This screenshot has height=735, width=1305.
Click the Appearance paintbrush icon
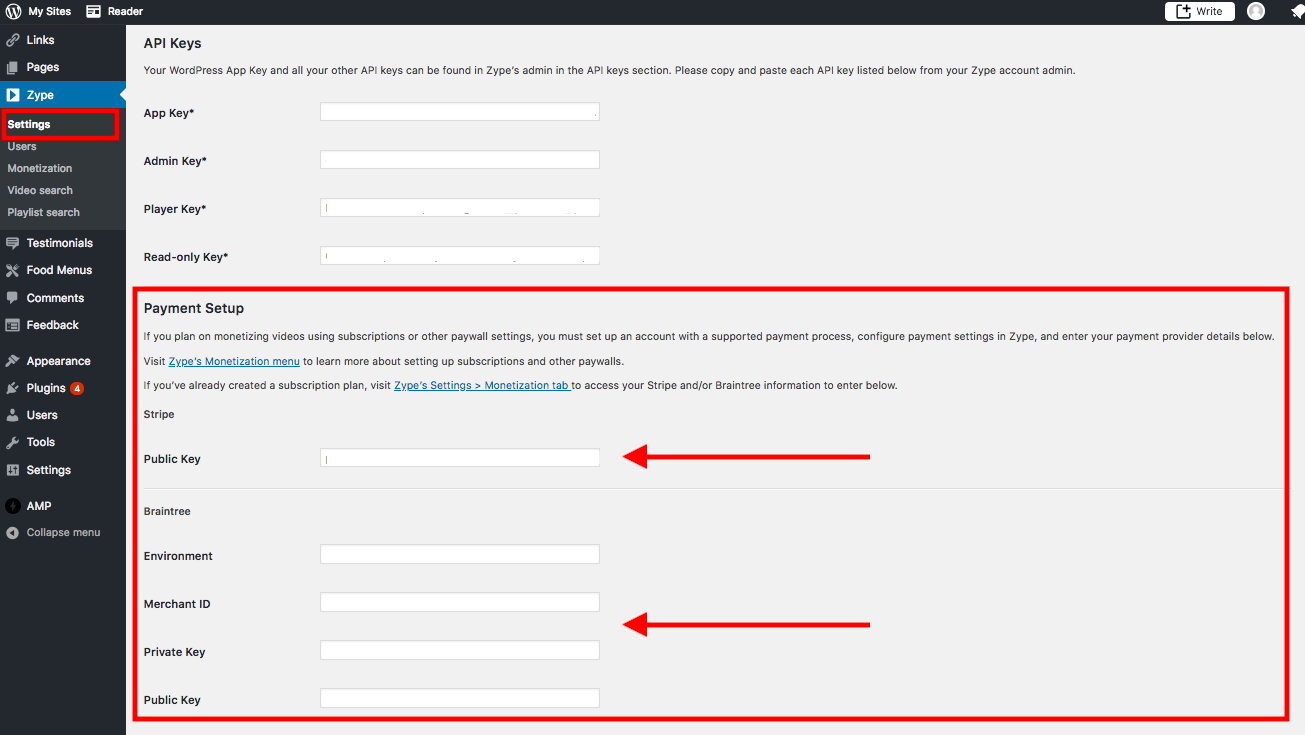pyautogui.click(x=12, y=361)
